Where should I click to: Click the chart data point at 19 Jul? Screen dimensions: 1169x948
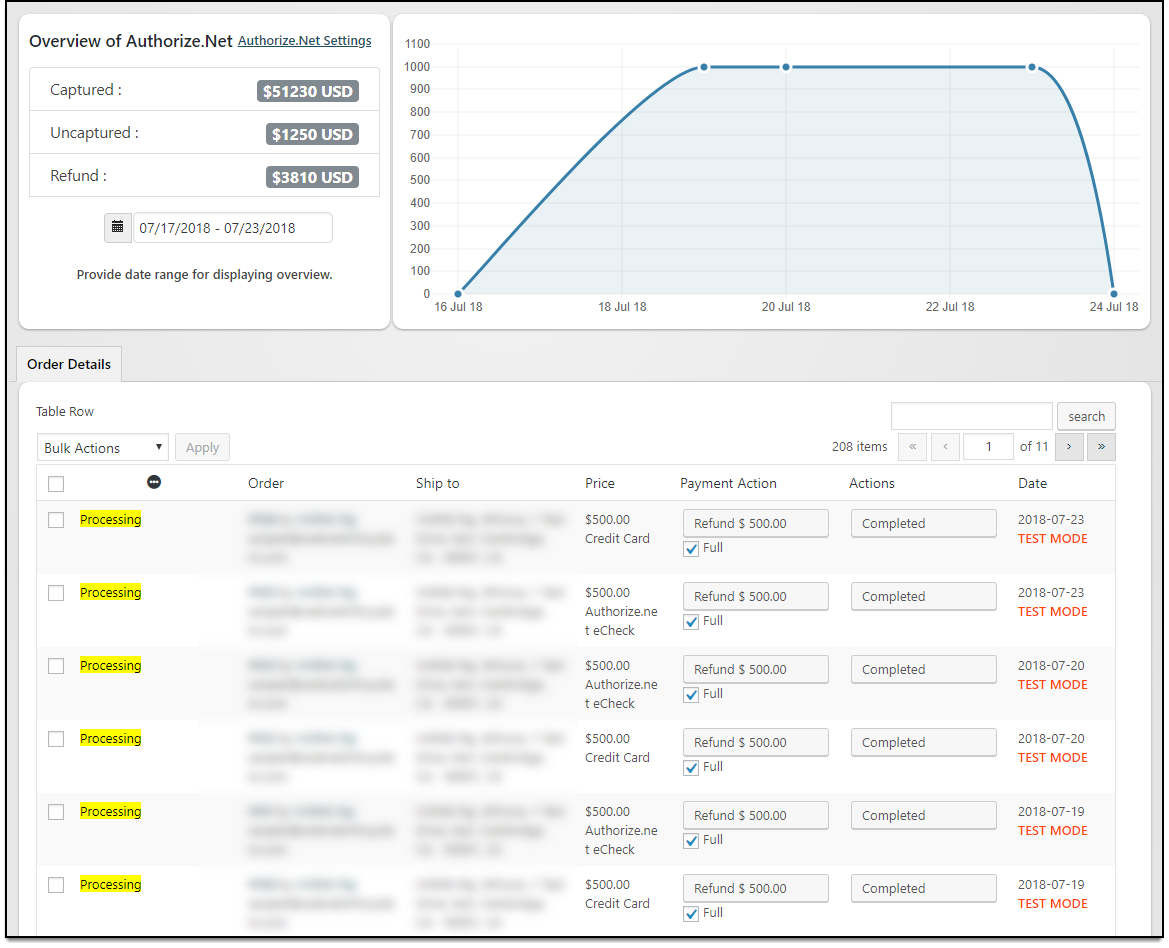coord(704,67)
